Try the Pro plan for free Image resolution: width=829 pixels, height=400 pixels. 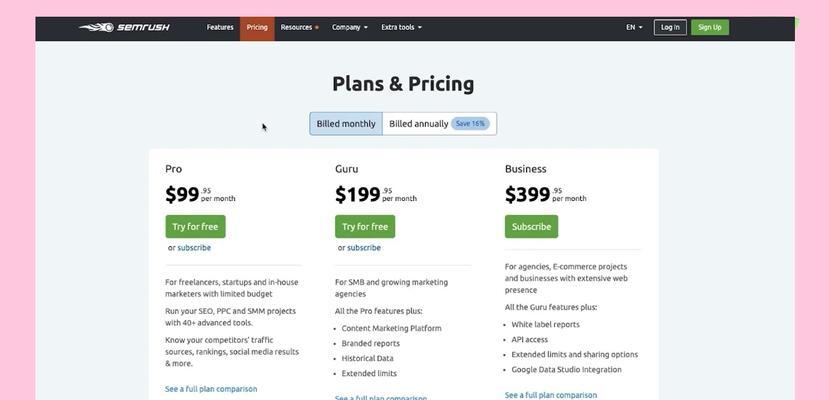[x=195, y=227]
